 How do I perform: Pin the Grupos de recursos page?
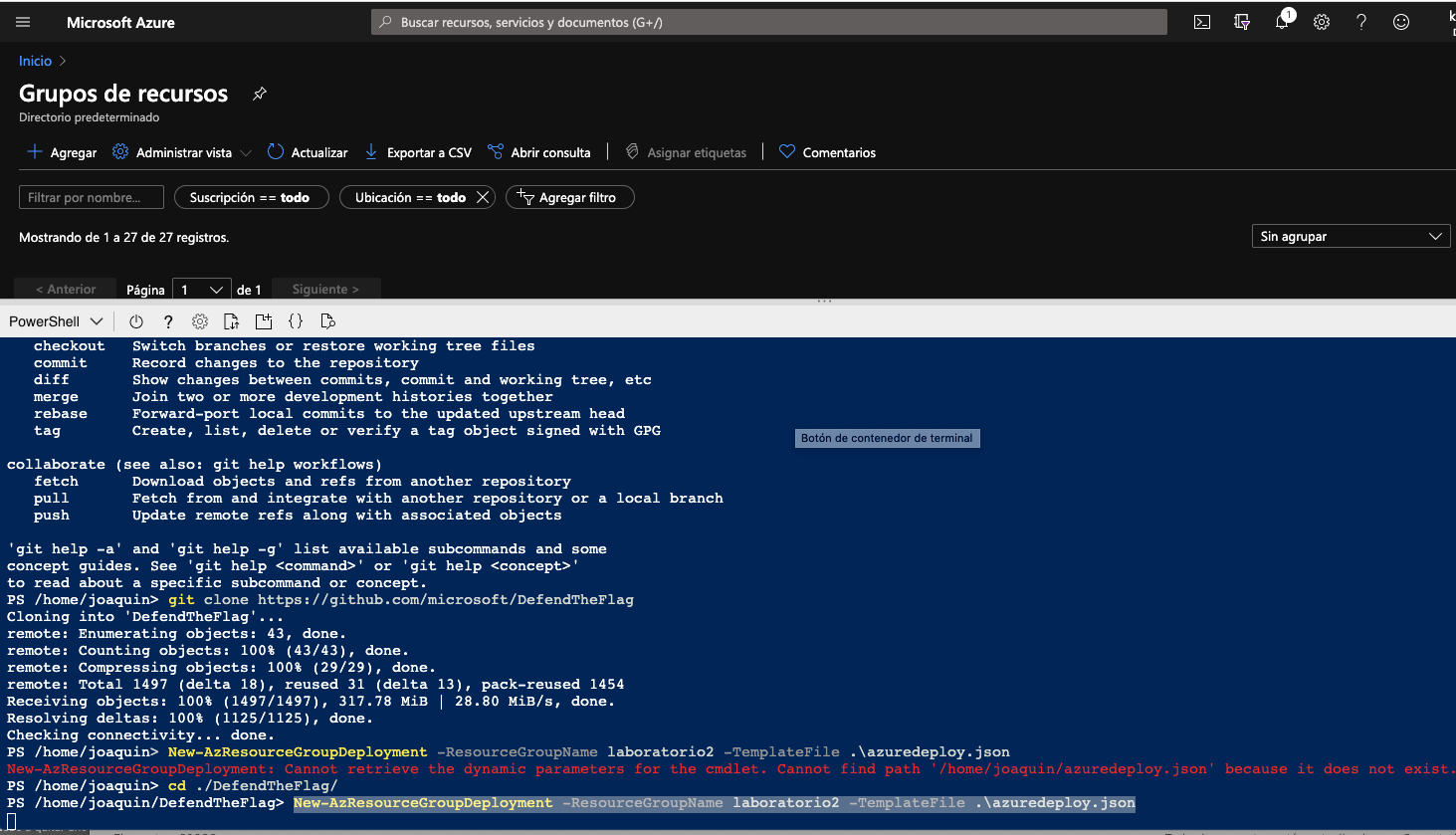click(x=260, y=94)
